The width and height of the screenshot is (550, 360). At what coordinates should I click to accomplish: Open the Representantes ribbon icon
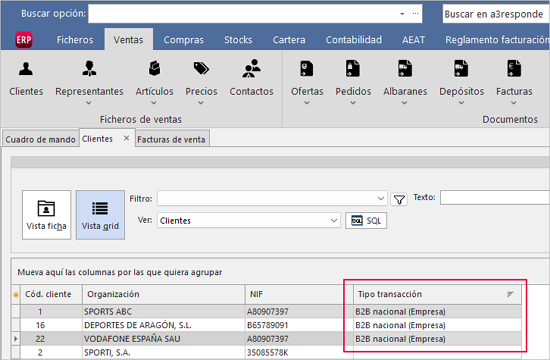click(89, 68)
